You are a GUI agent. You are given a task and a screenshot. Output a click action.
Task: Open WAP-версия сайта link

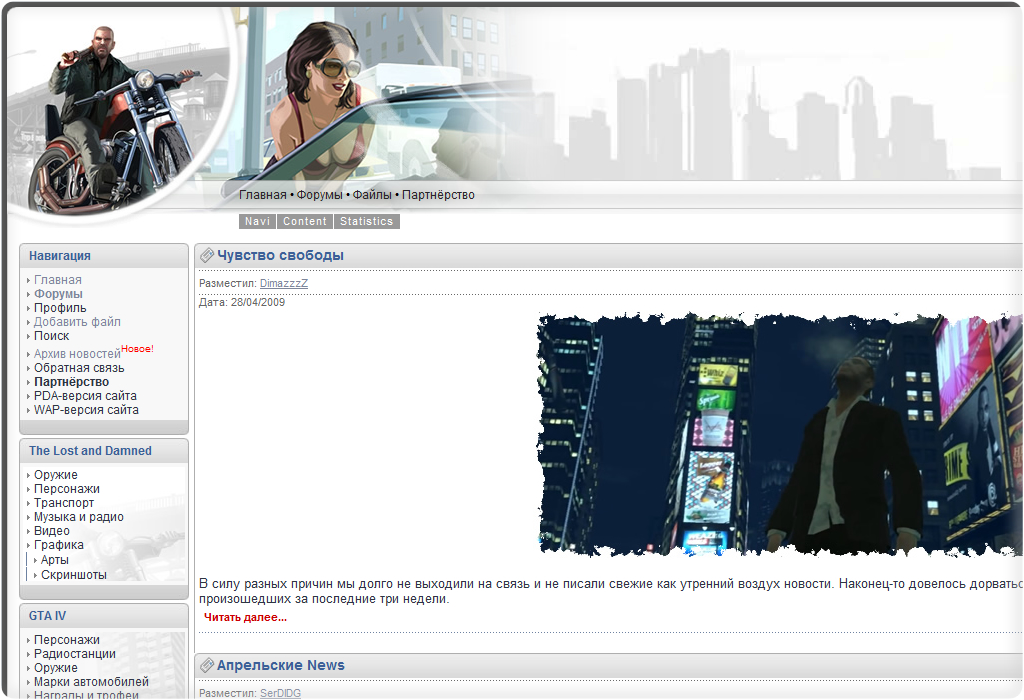coord(86,410)
